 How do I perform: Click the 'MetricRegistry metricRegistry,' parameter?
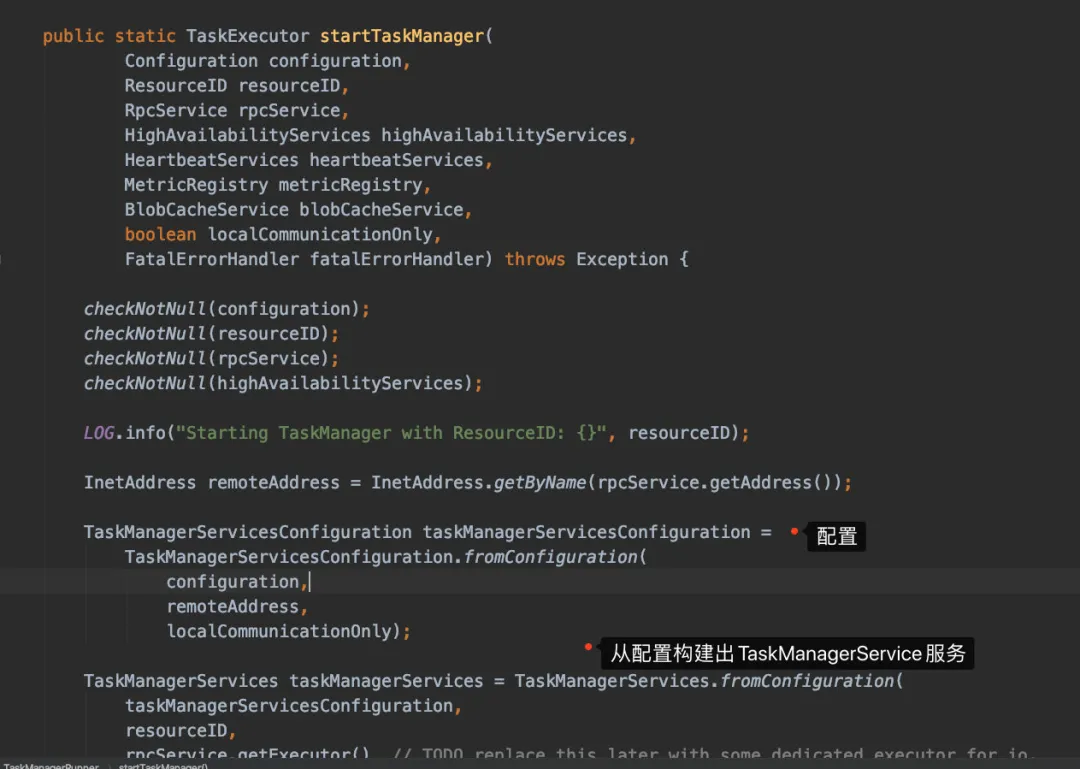(x=277, y=185)
